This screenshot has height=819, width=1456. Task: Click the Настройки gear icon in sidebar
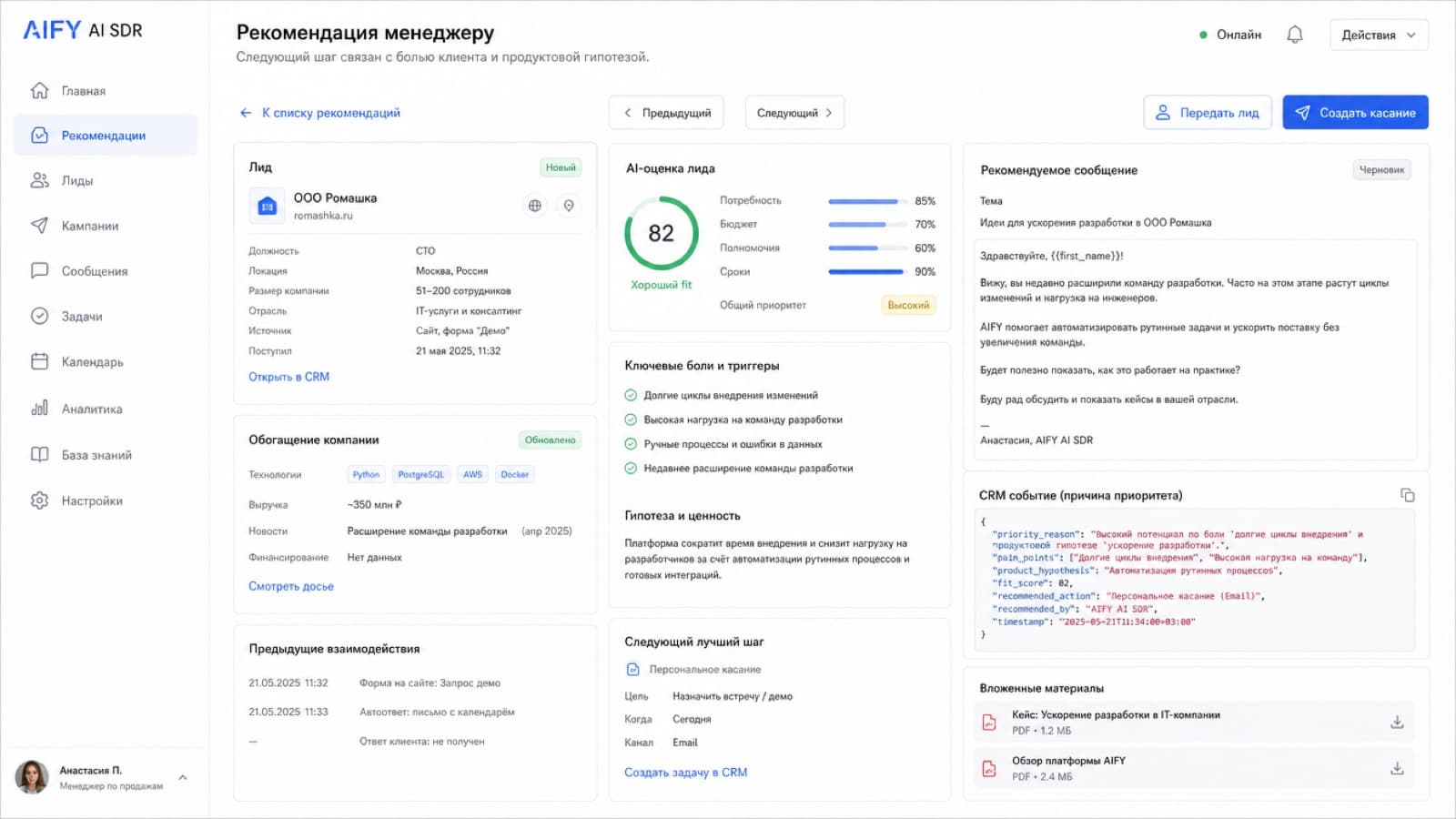coord(39,500)
